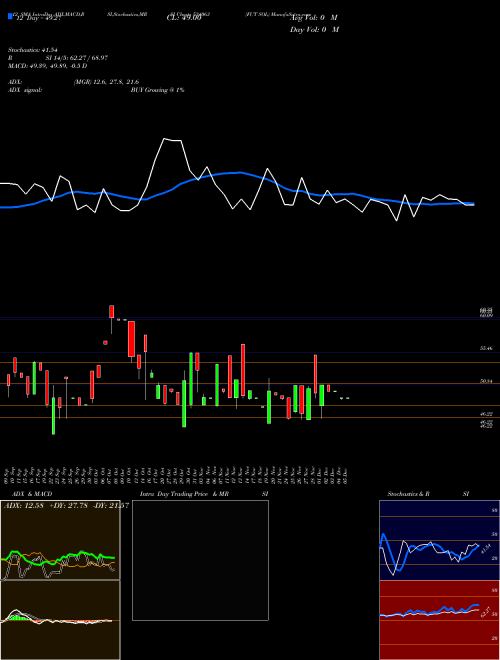Image resolution: width=500 pixels, height=660 pixels.
Task: Click the 'SI 14/5: 62.27 / 68.97' readout
Action: [77, 58]
